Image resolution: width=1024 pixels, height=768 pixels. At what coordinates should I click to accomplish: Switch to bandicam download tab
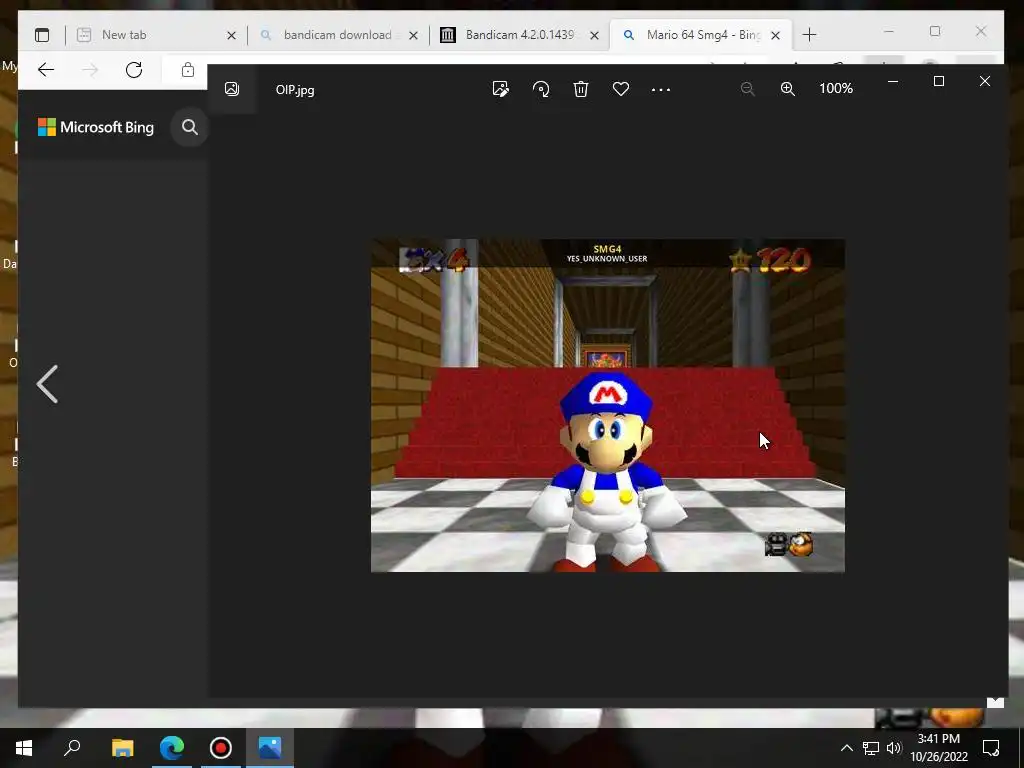pyautogui.click(x=338, y=35)
